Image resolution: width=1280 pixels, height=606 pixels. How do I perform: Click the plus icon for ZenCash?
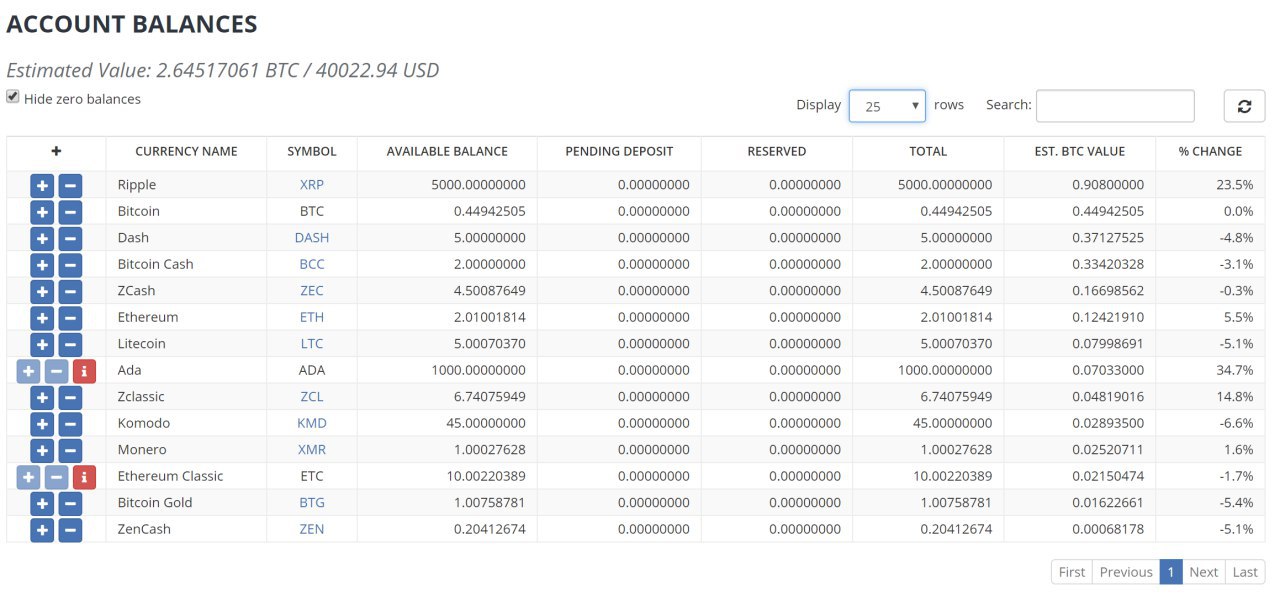click(x=42, y=529)
